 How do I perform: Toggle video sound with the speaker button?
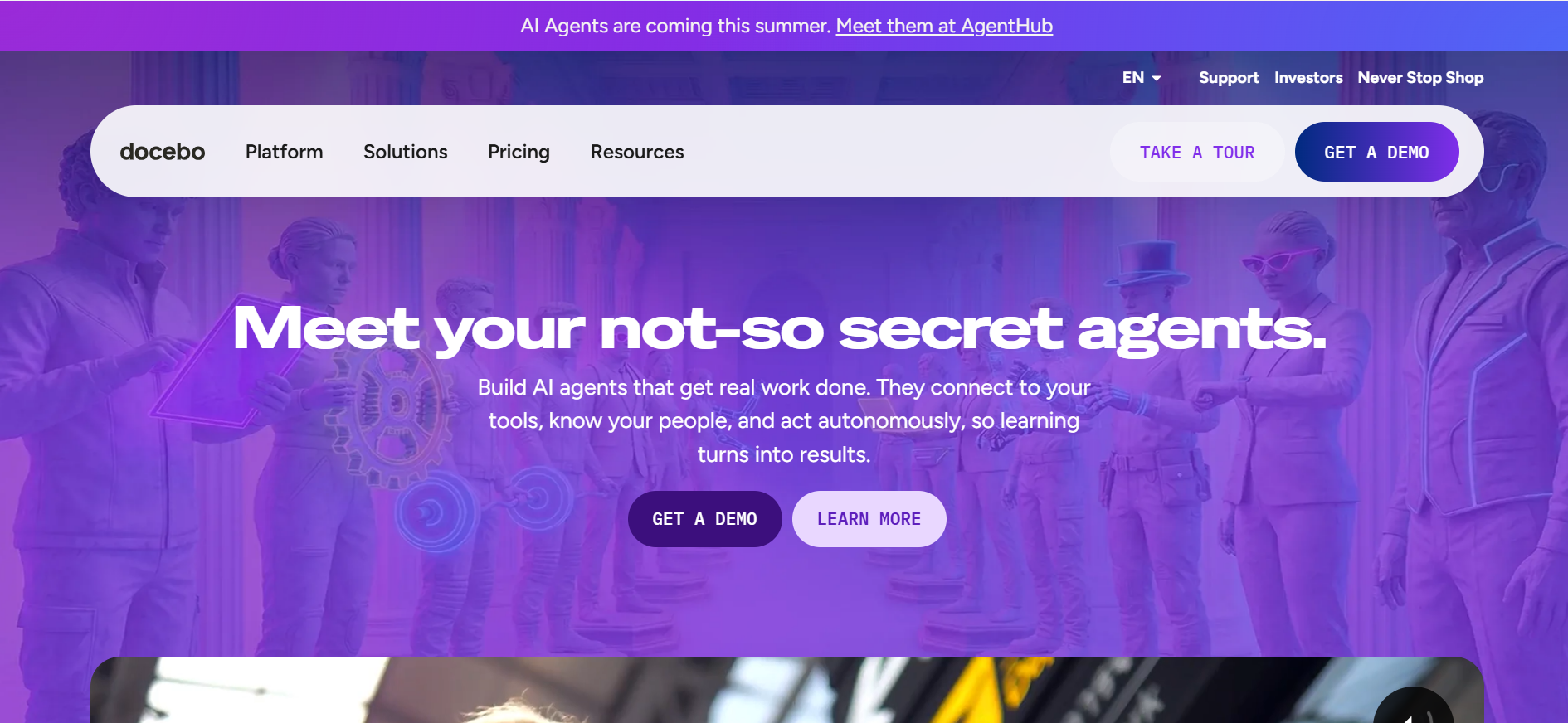click(1414, 707)
